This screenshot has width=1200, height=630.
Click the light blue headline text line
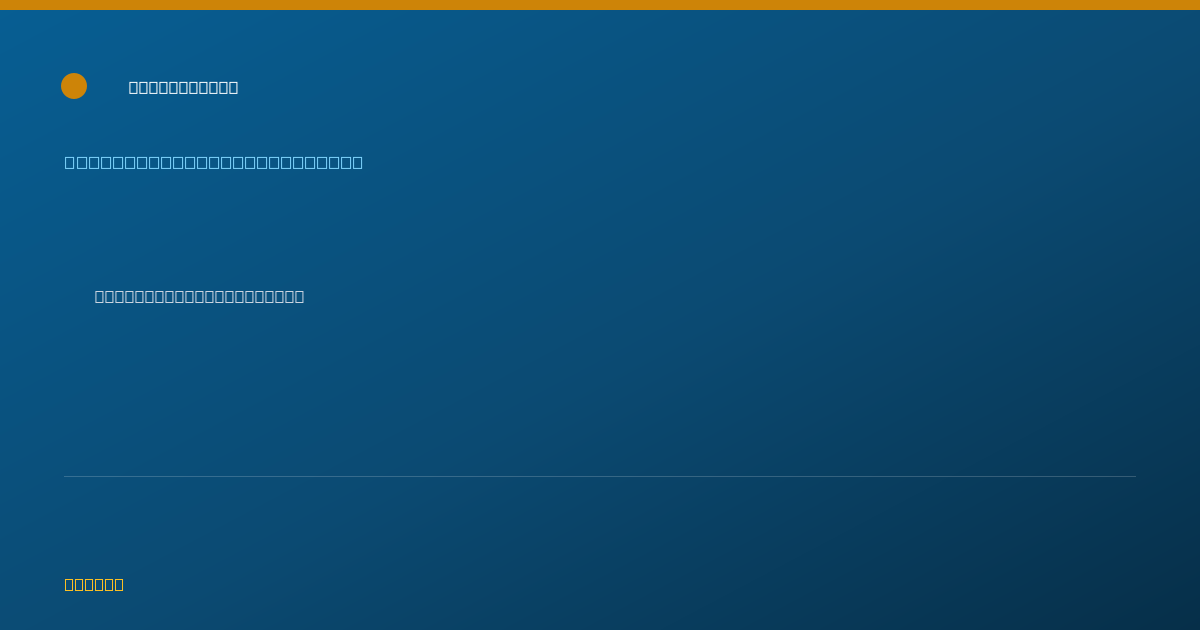point(214,162)
